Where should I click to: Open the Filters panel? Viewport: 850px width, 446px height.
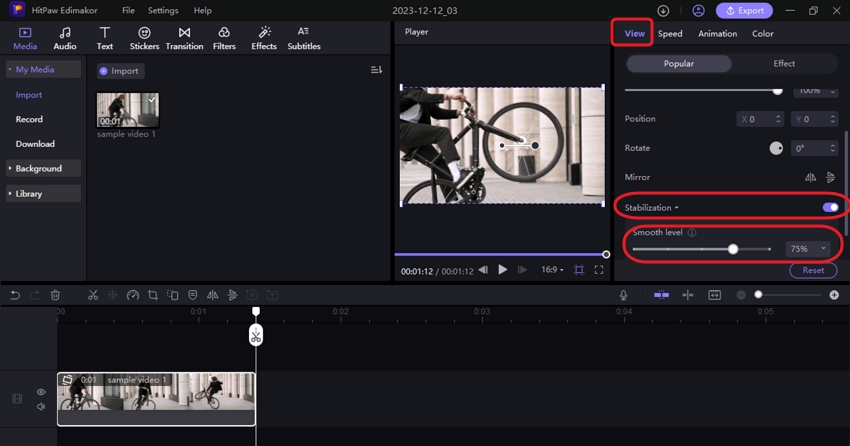click(224, 39)
